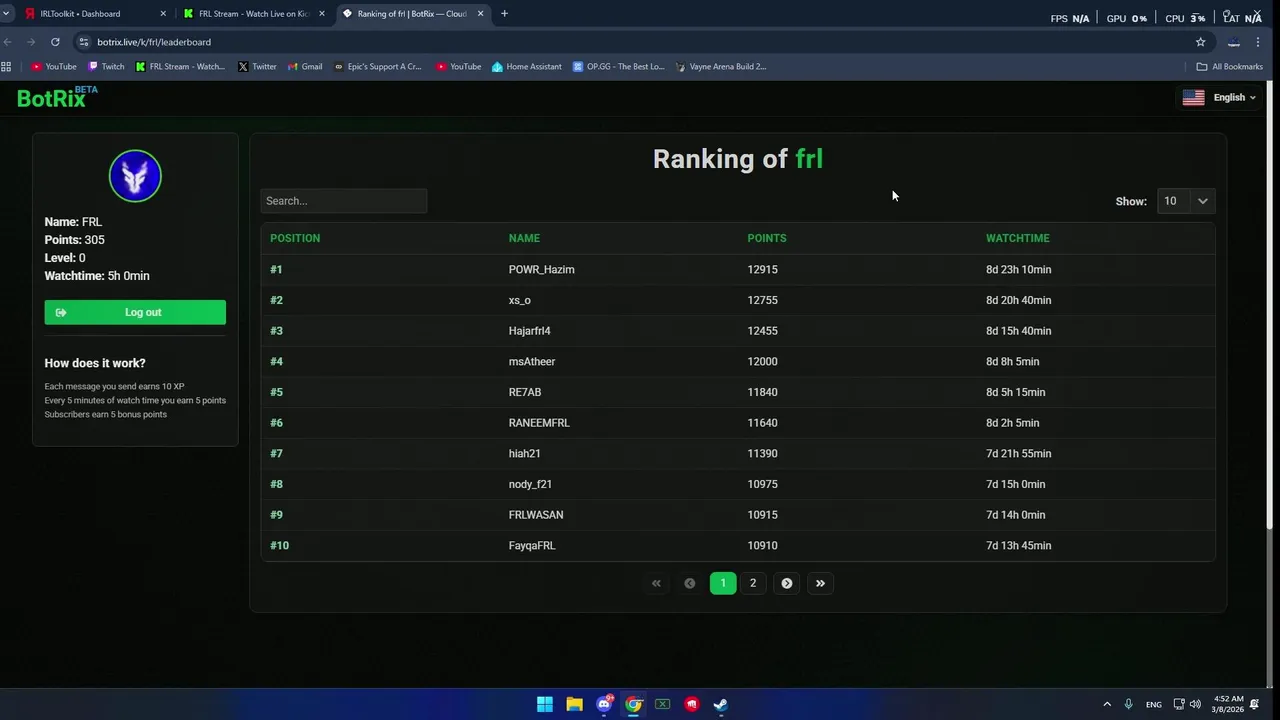Open the Show 10 rows dropdown
Image resolution: width=1280 pixels, height=720 pixels.
[1186, 201]
